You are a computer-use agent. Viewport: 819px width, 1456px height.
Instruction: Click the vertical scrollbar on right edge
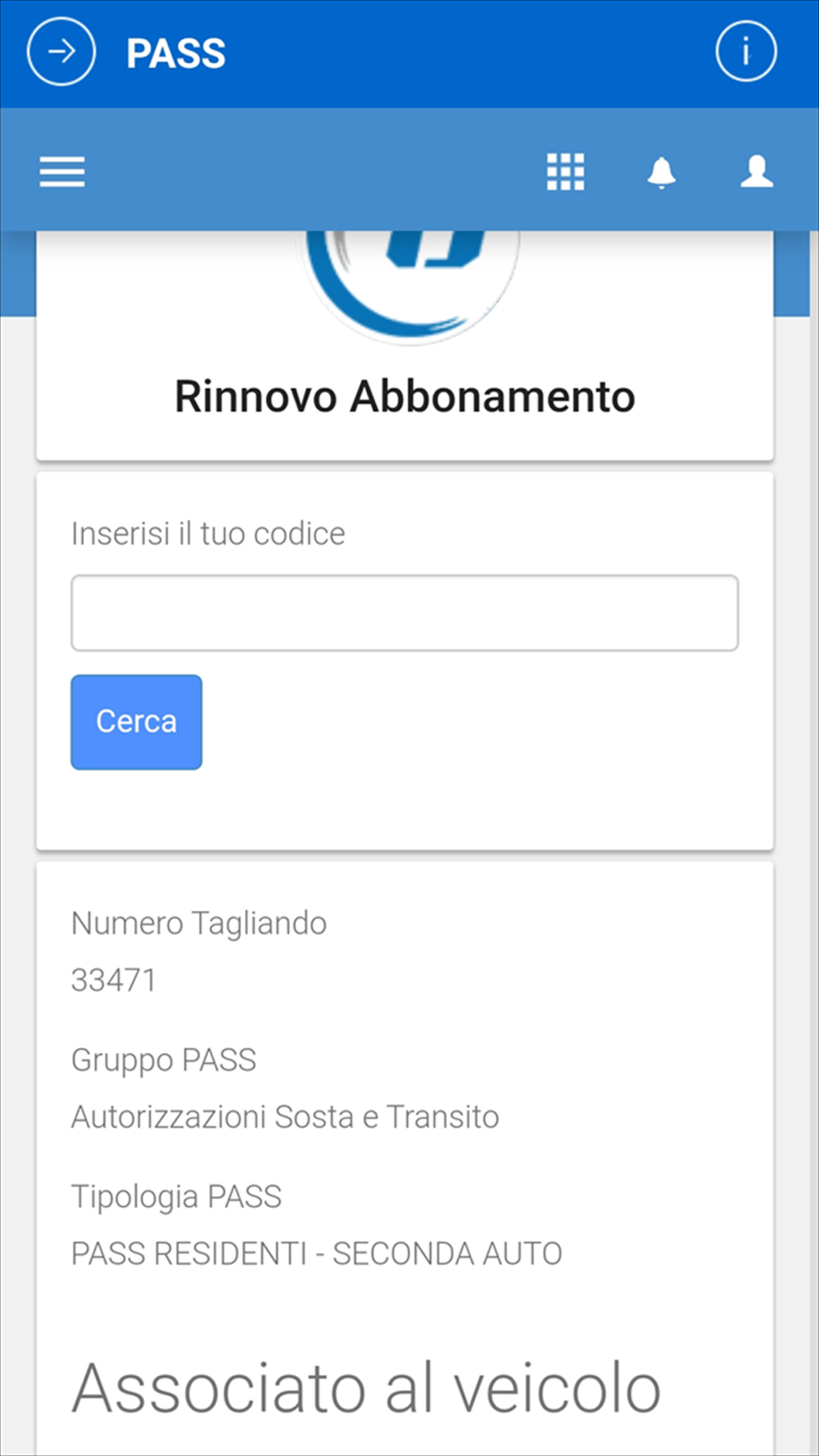click(x=813, y=737)
